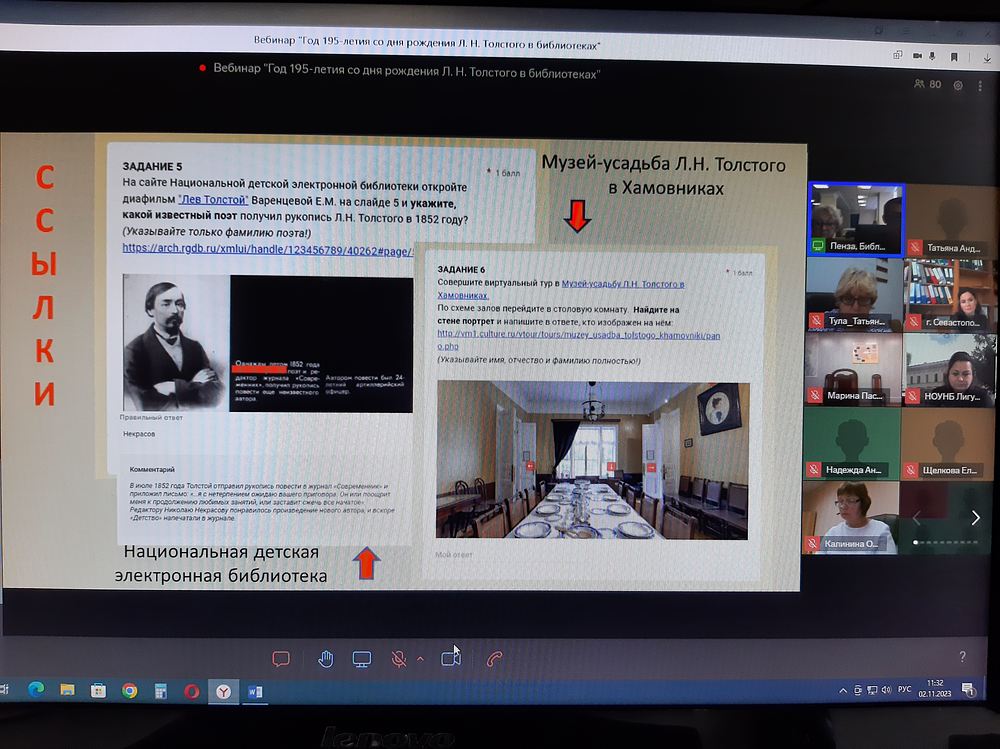Open the arch.rgdb.ru handle link
1000x749 pixels.
[268, 249]
